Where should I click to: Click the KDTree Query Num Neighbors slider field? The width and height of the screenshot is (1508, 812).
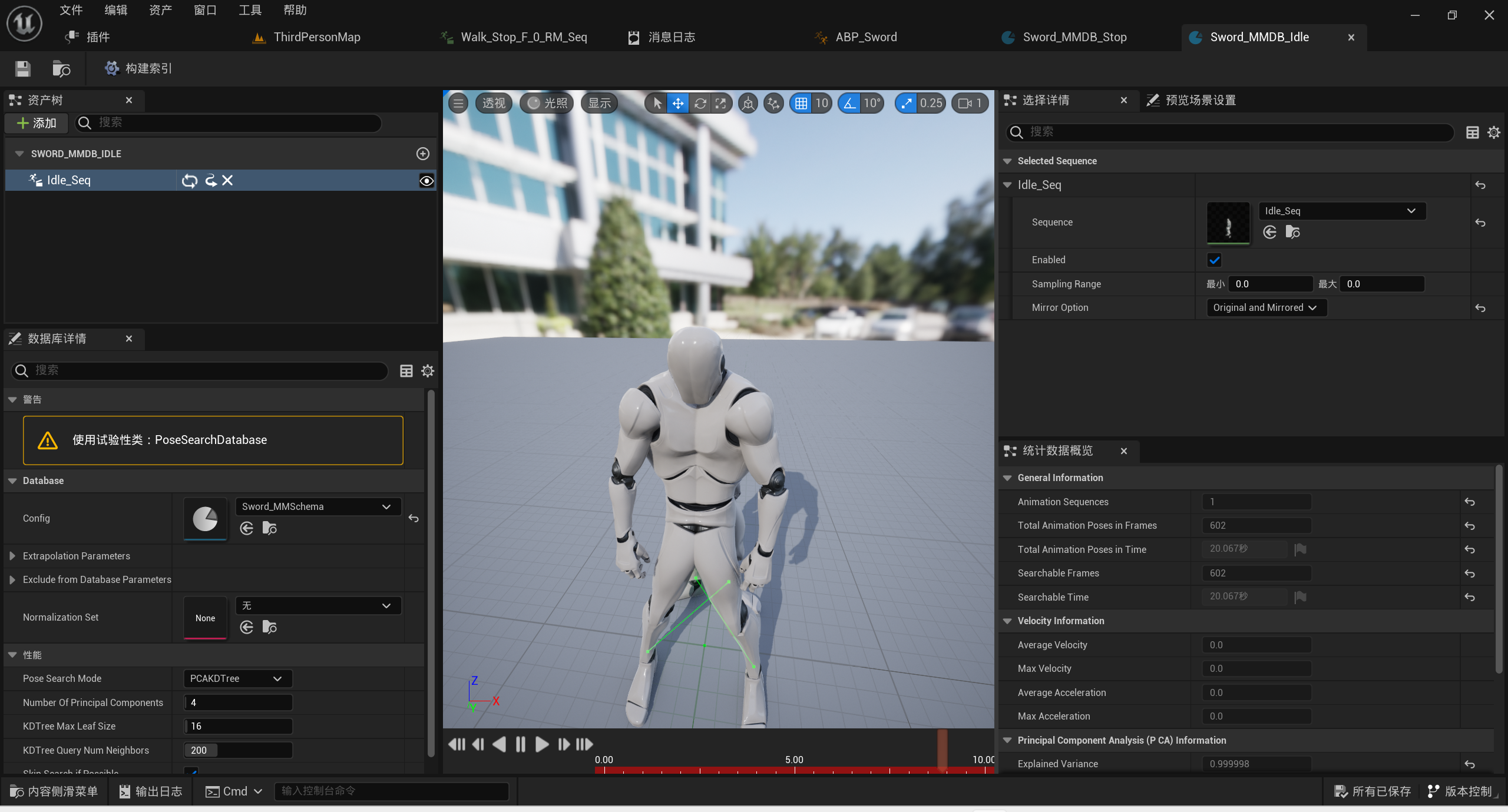point(238,750)
